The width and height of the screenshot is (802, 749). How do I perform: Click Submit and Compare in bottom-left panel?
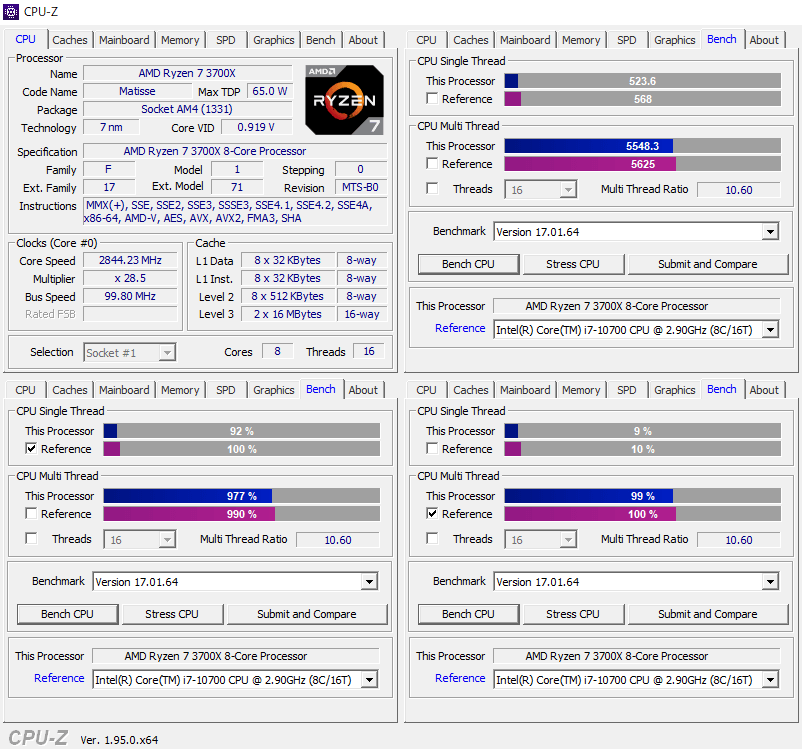(x=307, y=614)
